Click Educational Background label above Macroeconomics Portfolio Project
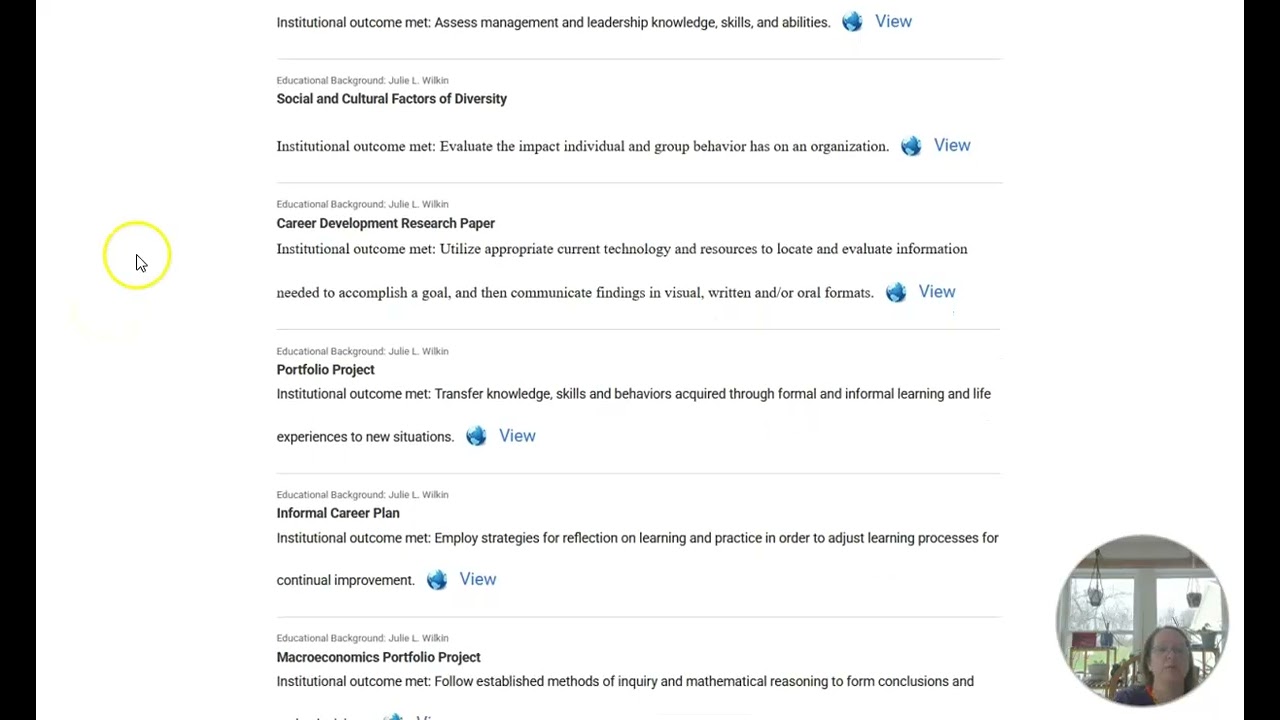 (362, 638)
